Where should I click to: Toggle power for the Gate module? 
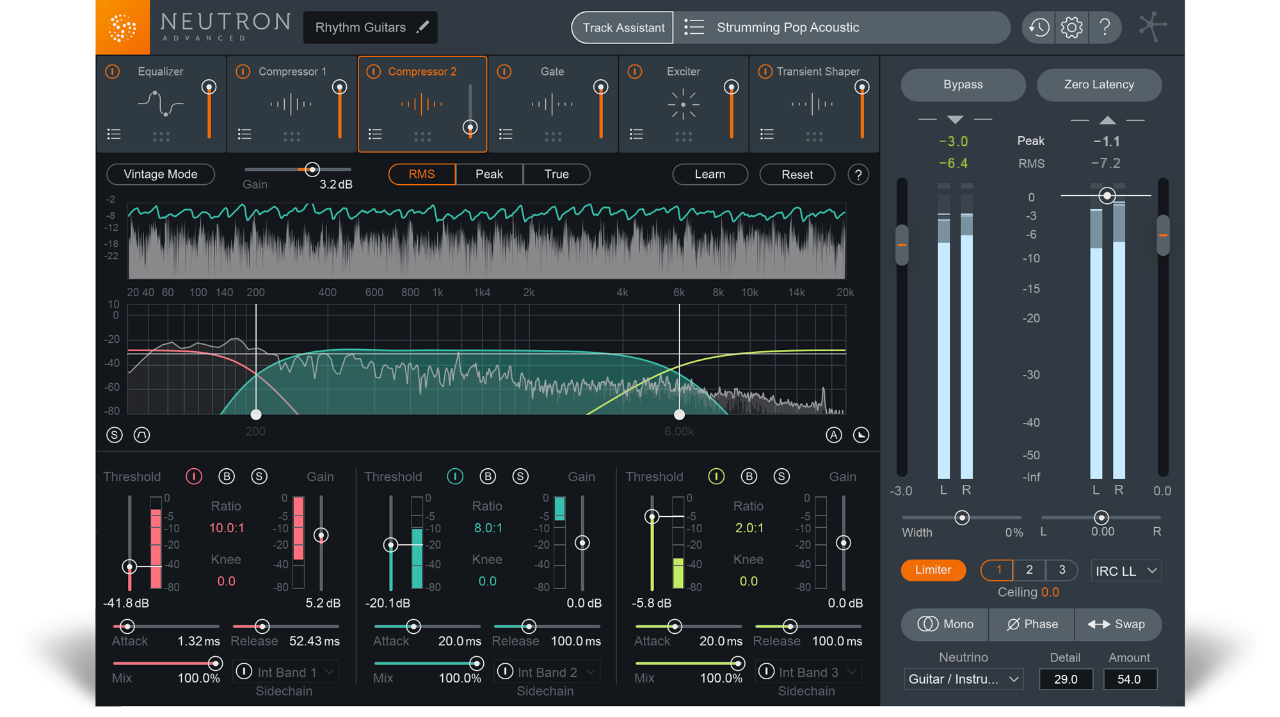tap(503, 71)
